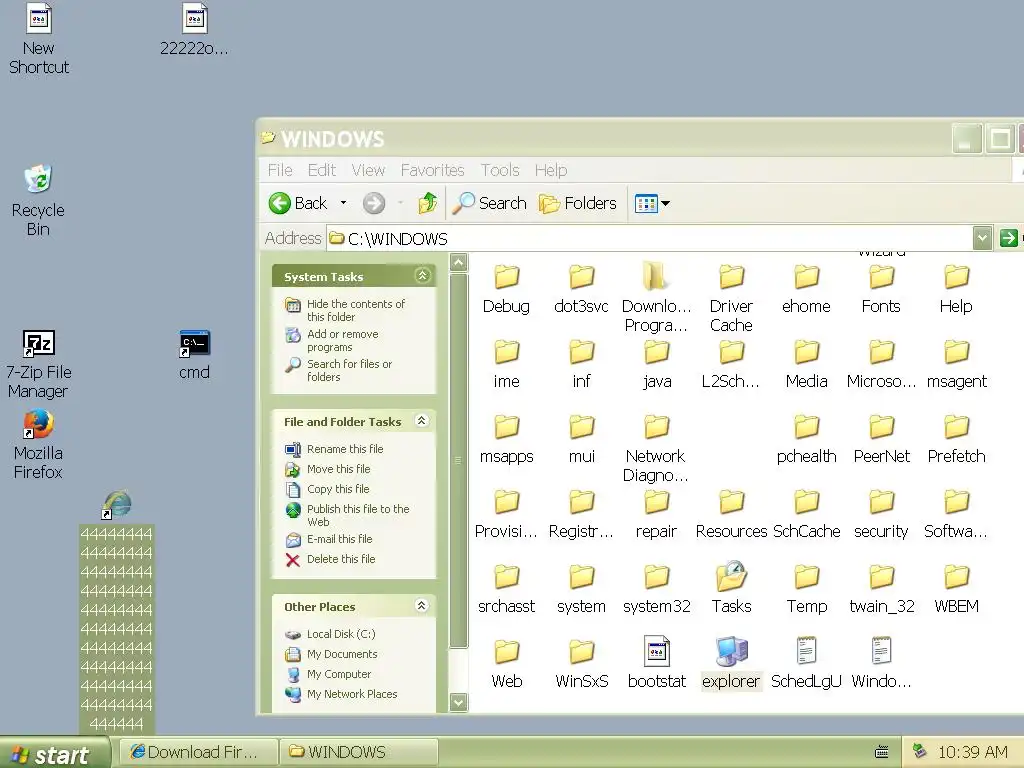Open the Help menu

[x=551, y=170]
